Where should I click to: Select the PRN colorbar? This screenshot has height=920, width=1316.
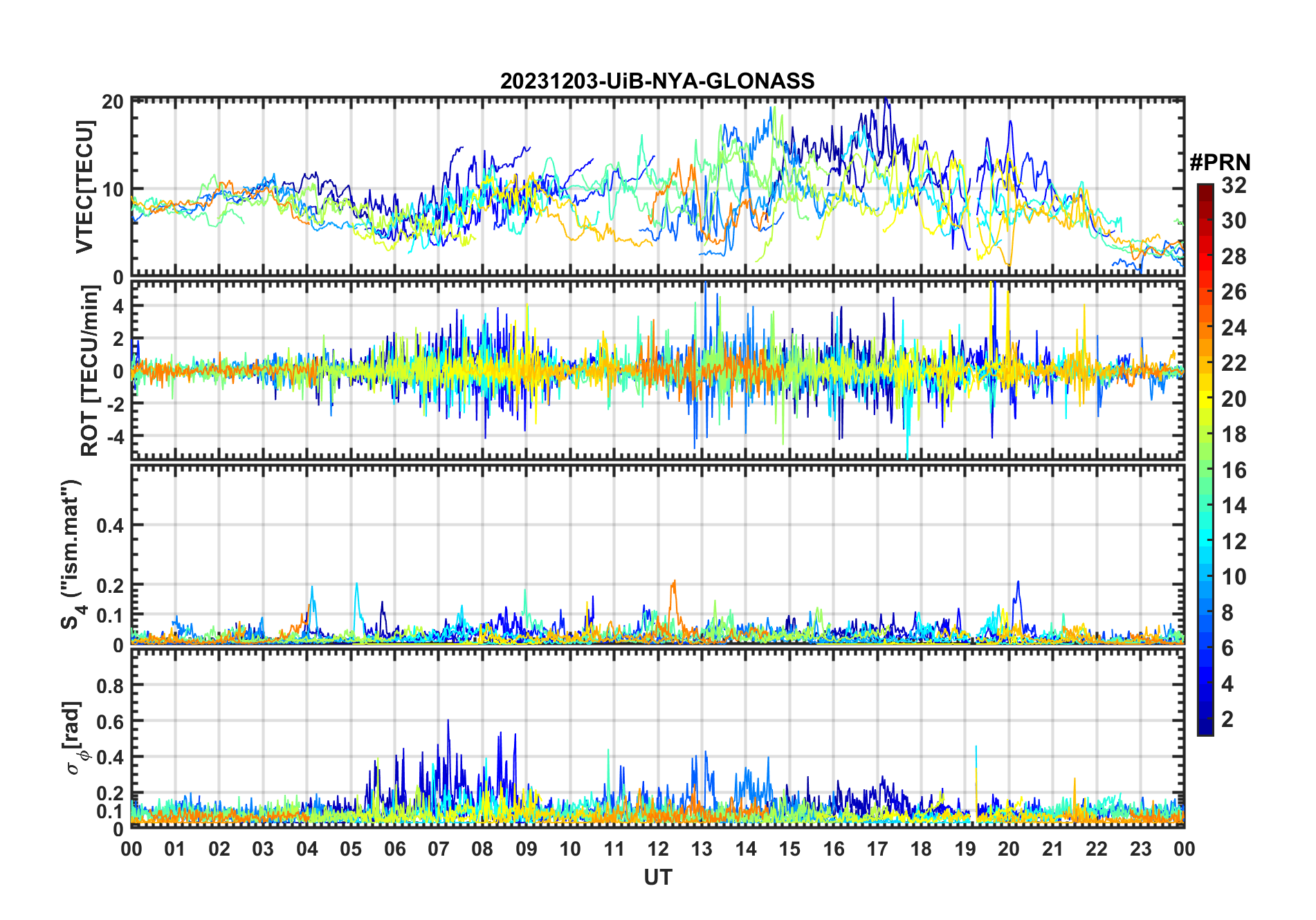1205,459
